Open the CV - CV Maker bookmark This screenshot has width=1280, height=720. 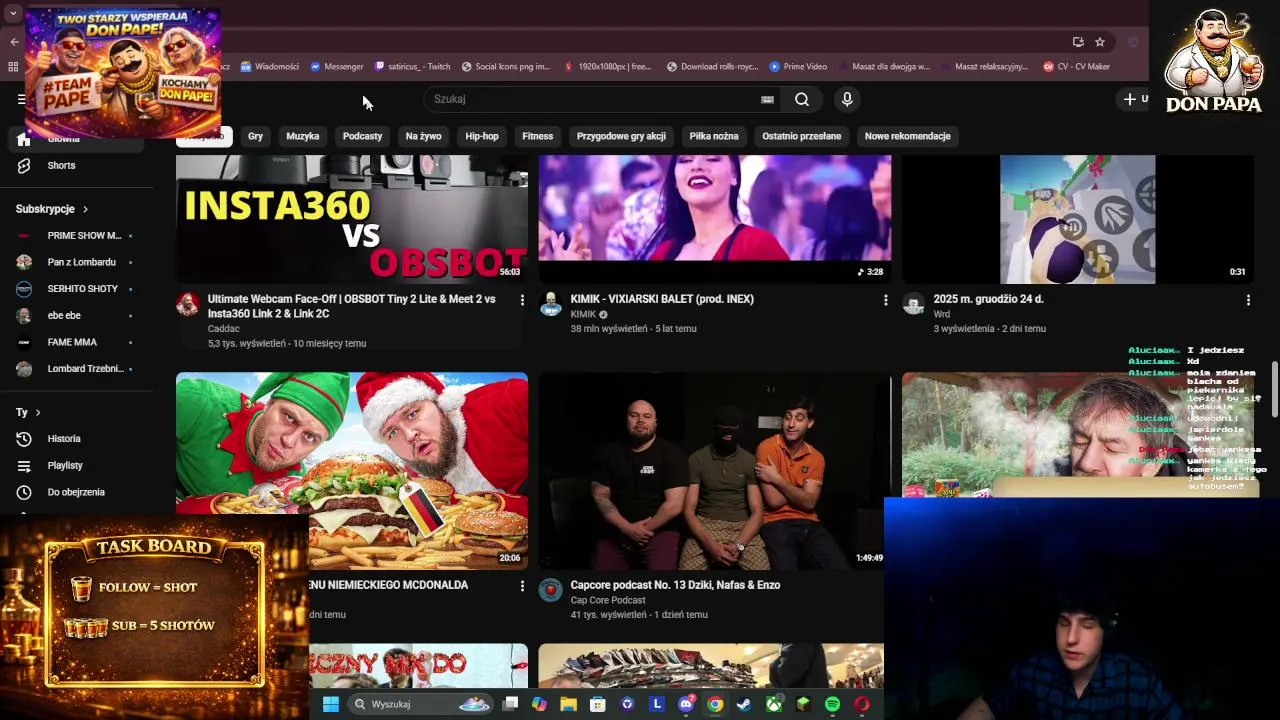pos(1077,67)
